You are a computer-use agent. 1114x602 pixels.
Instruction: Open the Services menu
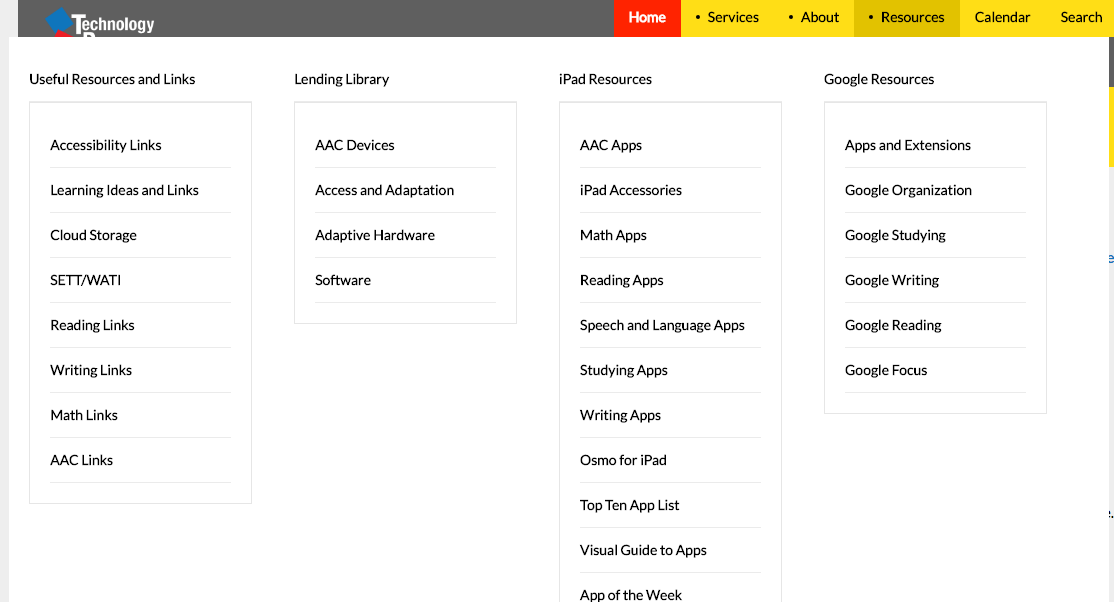click(726, 18)
